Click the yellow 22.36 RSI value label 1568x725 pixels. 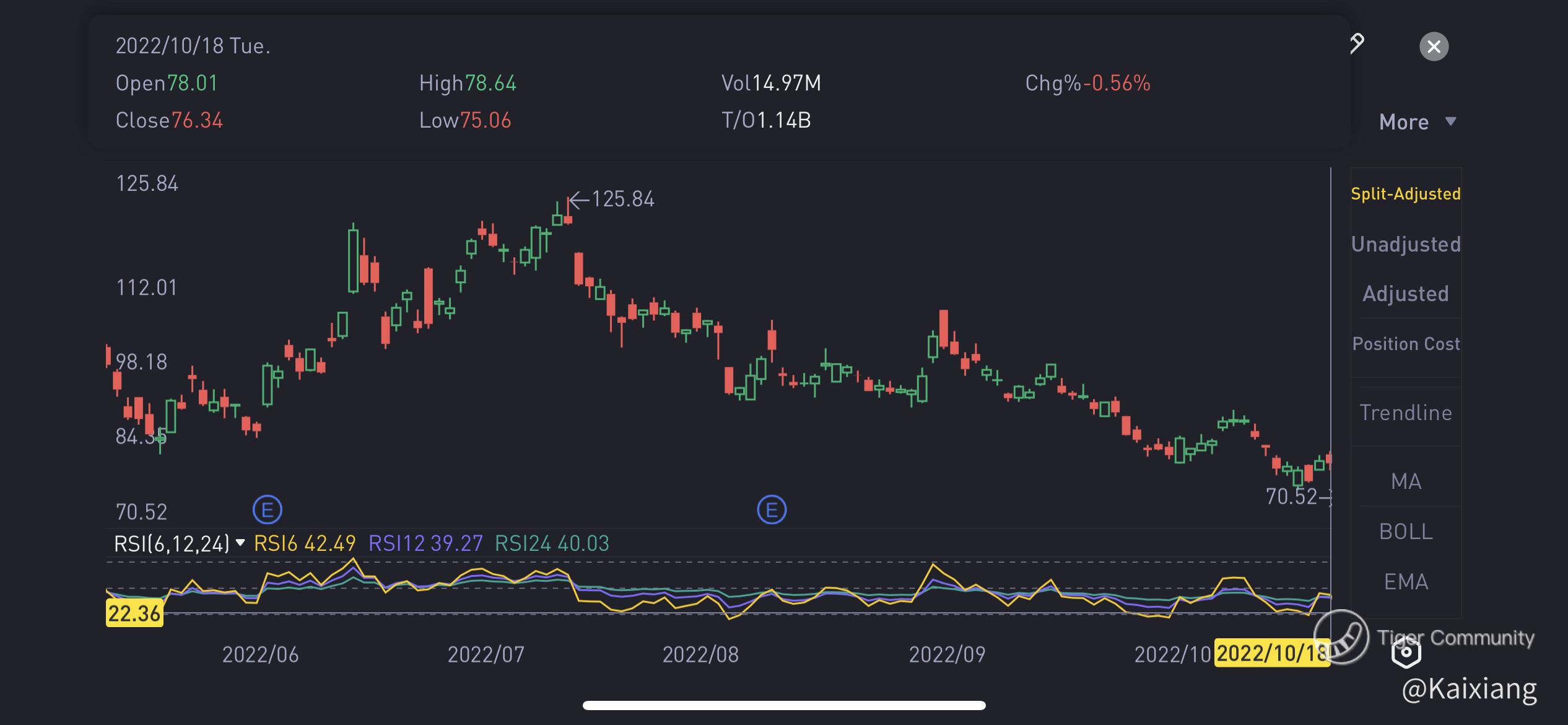tap(134, 613)
